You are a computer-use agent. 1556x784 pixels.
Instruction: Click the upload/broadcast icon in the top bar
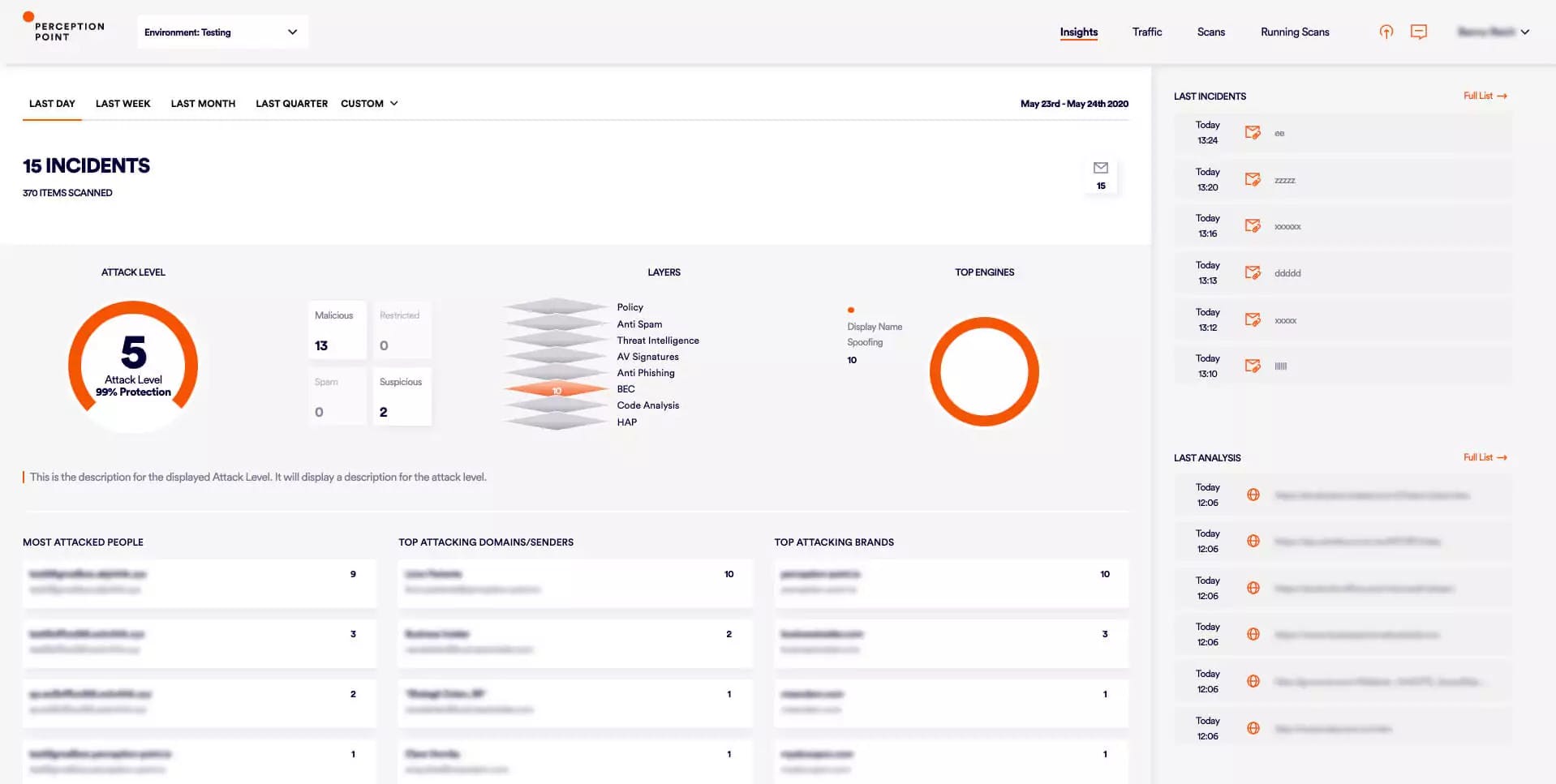(x=1386, y=32)
